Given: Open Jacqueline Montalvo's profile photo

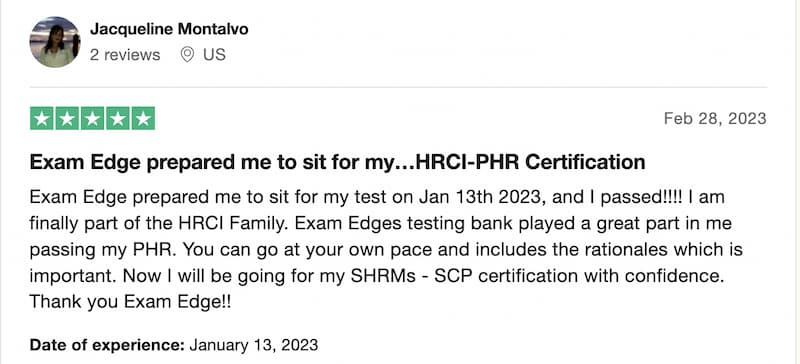Looking at the screenshot, I should pyautogui.click(x=55, y=42).
